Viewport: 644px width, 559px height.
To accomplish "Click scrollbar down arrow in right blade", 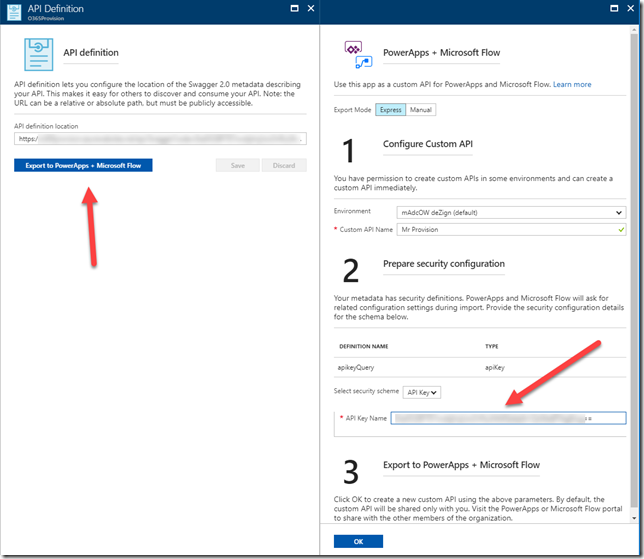I will (x=634, y=518).
